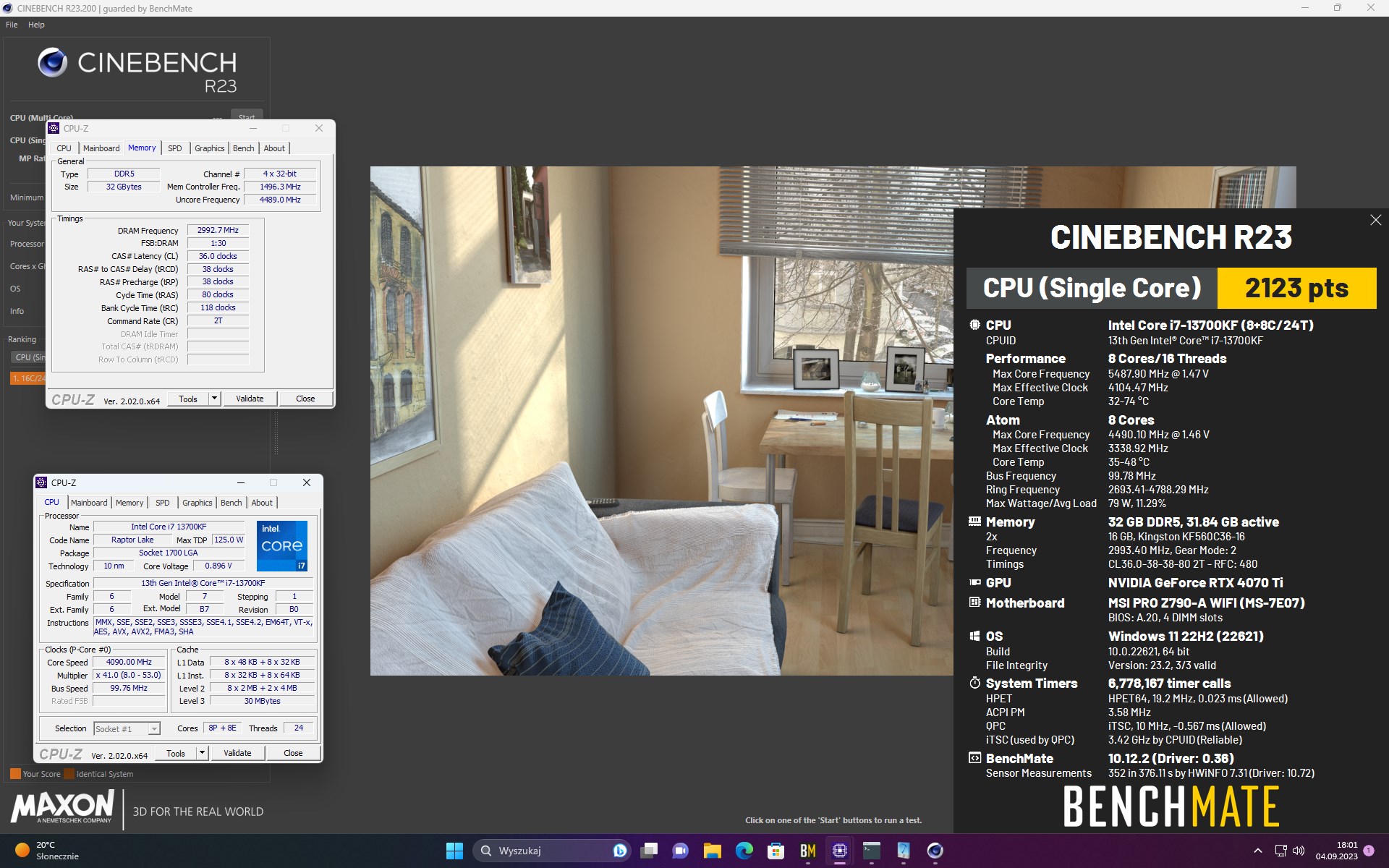Switch to Cinebench in the taskbar
The image size is (1389, 868).
coord(935,851)
